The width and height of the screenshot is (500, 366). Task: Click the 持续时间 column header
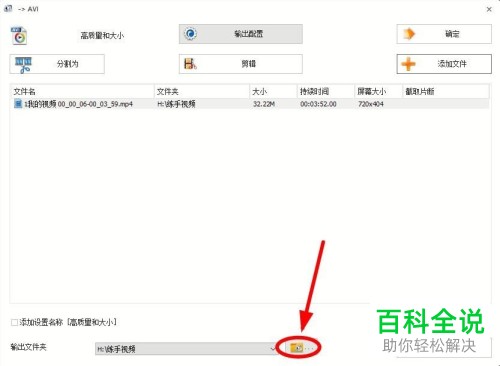tap(325, 91)
